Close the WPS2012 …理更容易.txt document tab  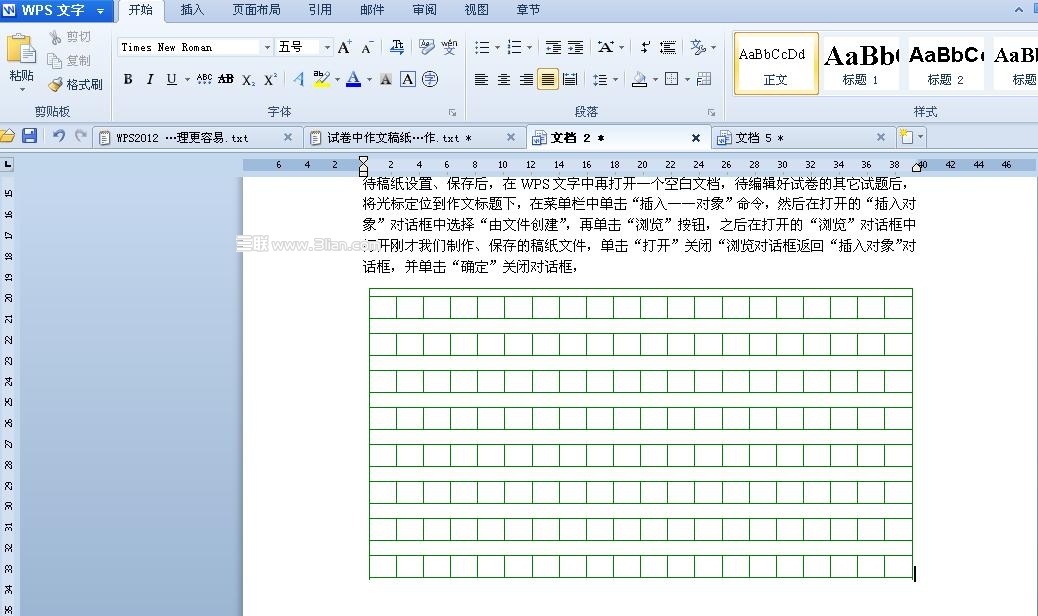coord(287,137)
